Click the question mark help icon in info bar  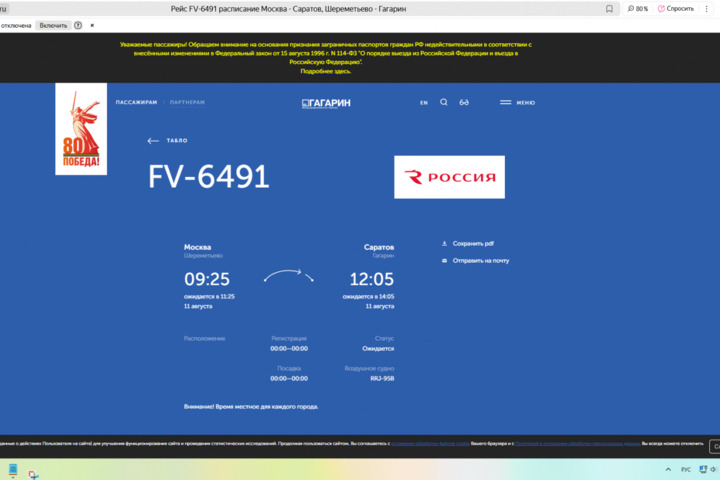(x=78, y=25)
